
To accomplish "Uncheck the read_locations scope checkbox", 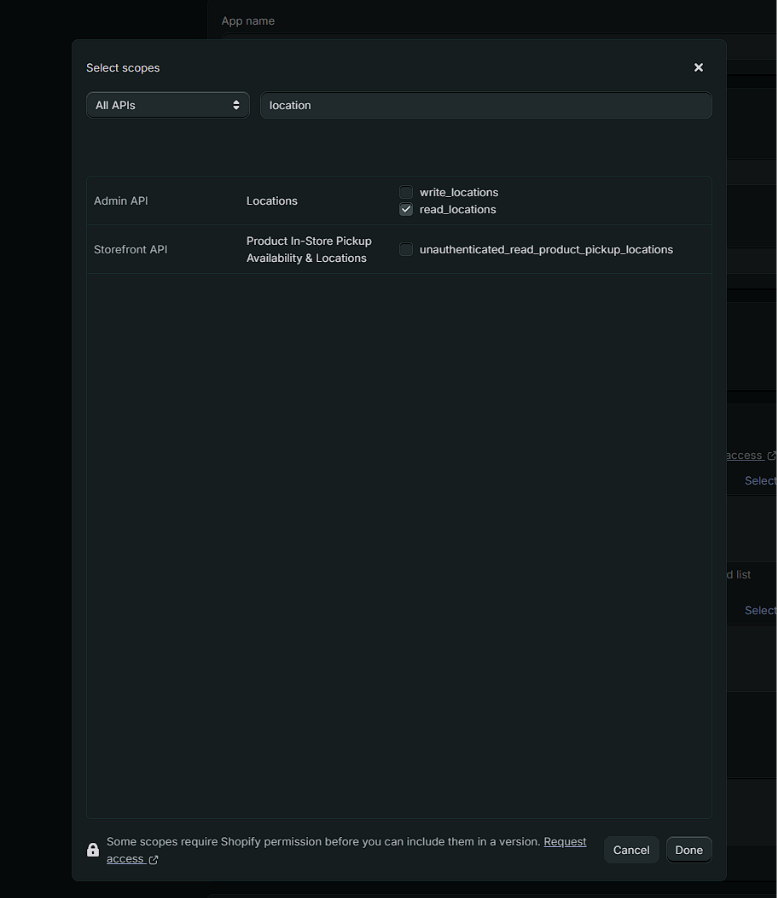I will click(x=406, y=210).
